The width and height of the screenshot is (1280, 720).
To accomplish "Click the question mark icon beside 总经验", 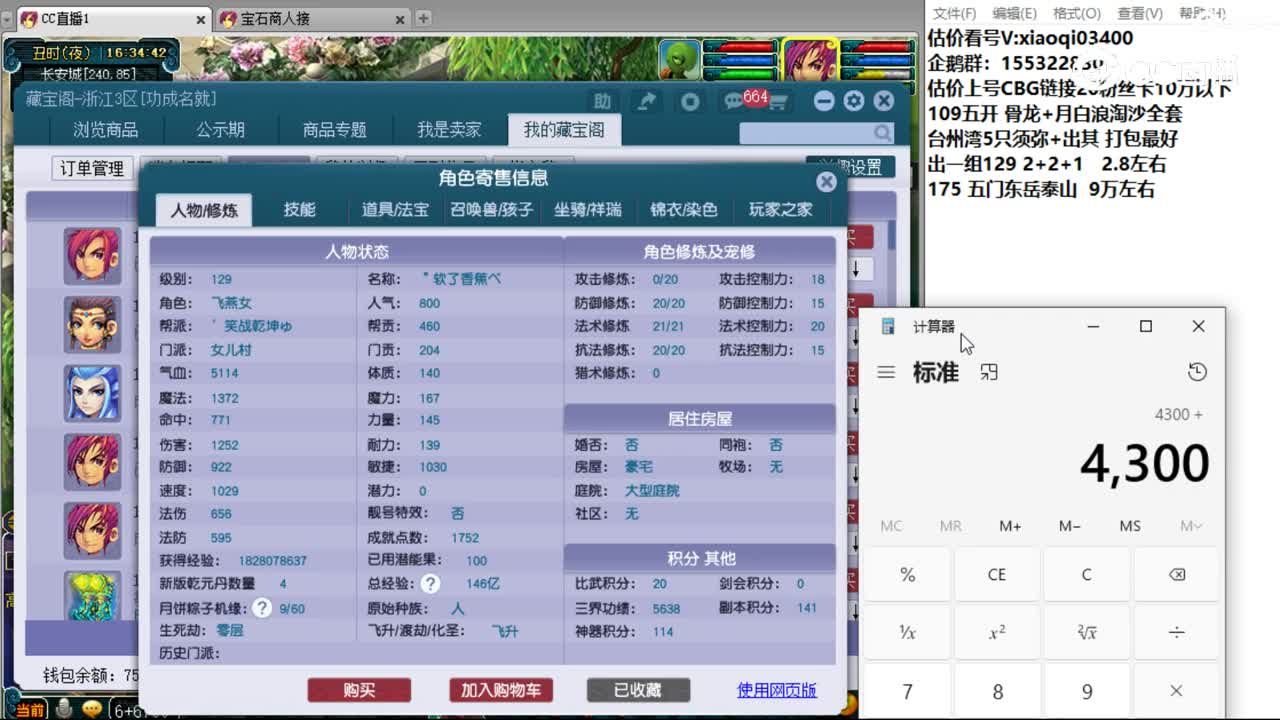I will click(430, 584).
